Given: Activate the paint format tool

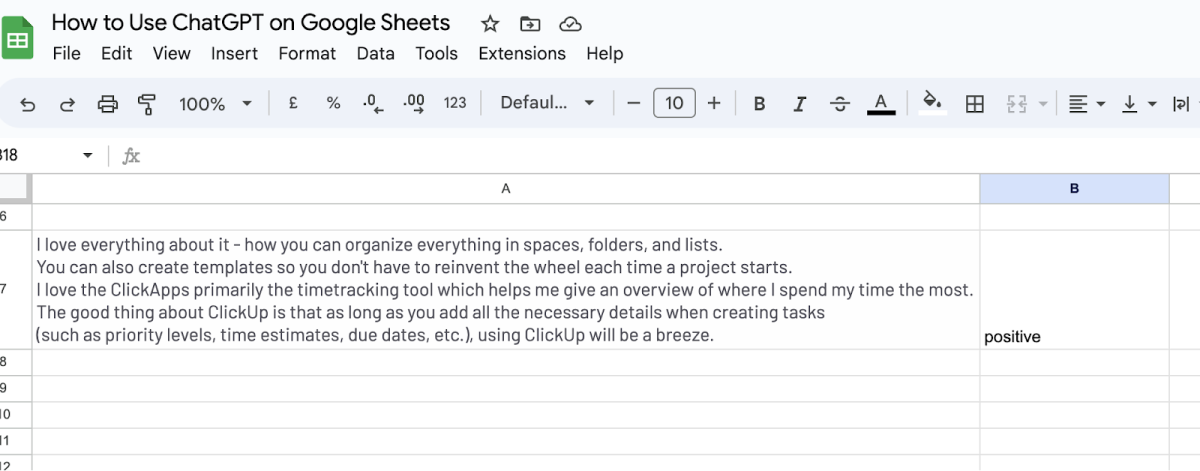Looking at the screenshot, I should coord(147,103).
